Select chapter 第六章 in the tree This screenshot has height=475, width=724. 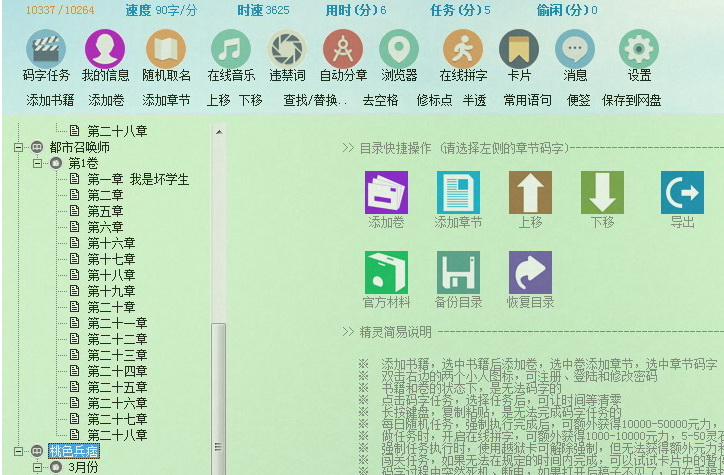(105, 227)
